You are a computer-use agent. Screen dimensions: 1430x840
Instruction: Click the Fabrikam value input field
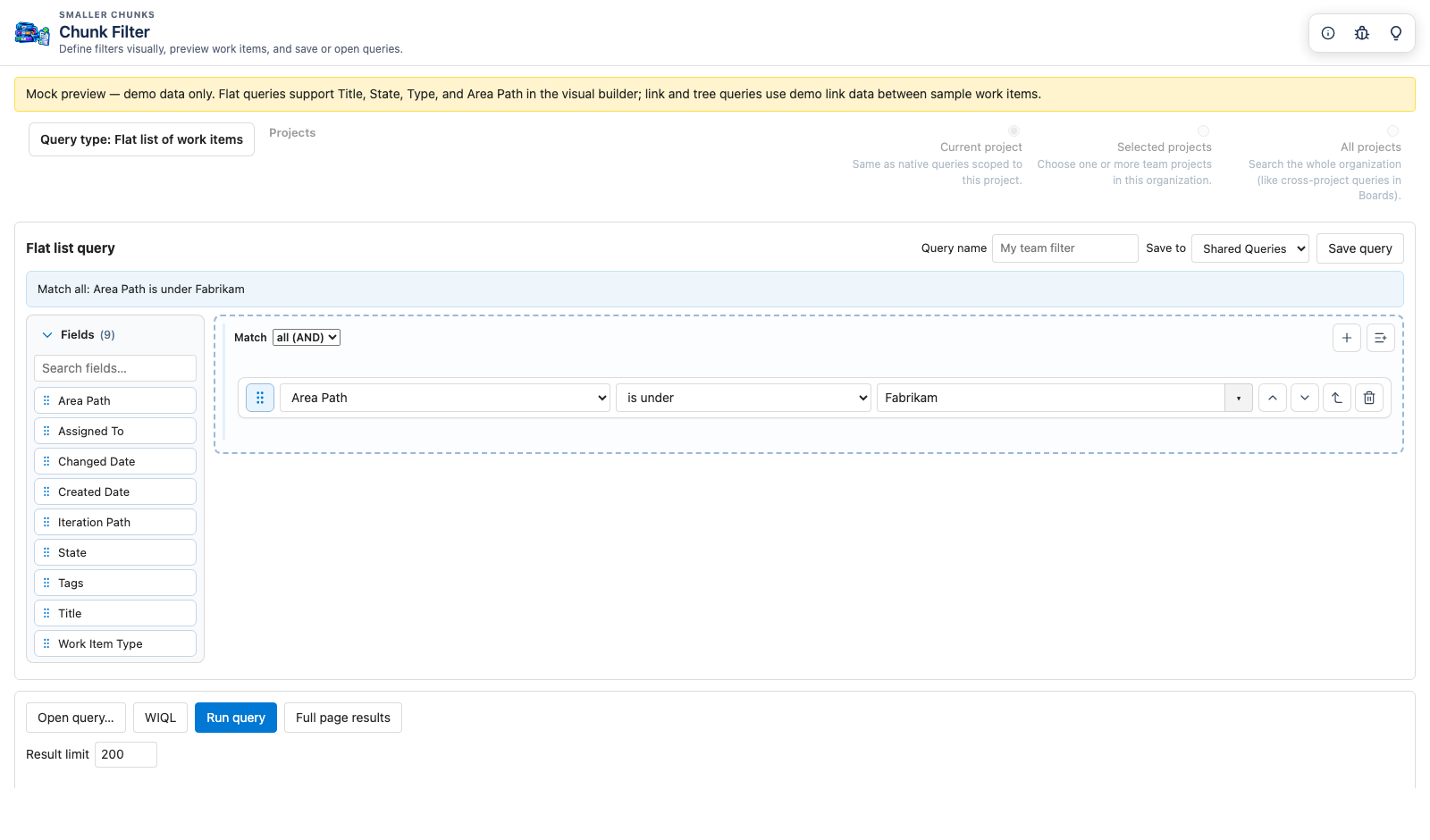(x=1051, y=398)
